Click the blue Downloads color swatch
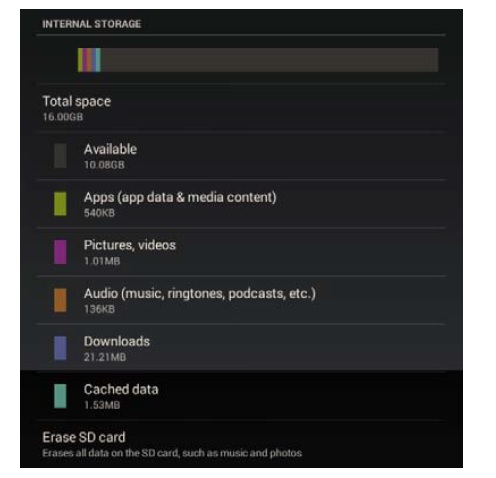 [x=60, y=348]
